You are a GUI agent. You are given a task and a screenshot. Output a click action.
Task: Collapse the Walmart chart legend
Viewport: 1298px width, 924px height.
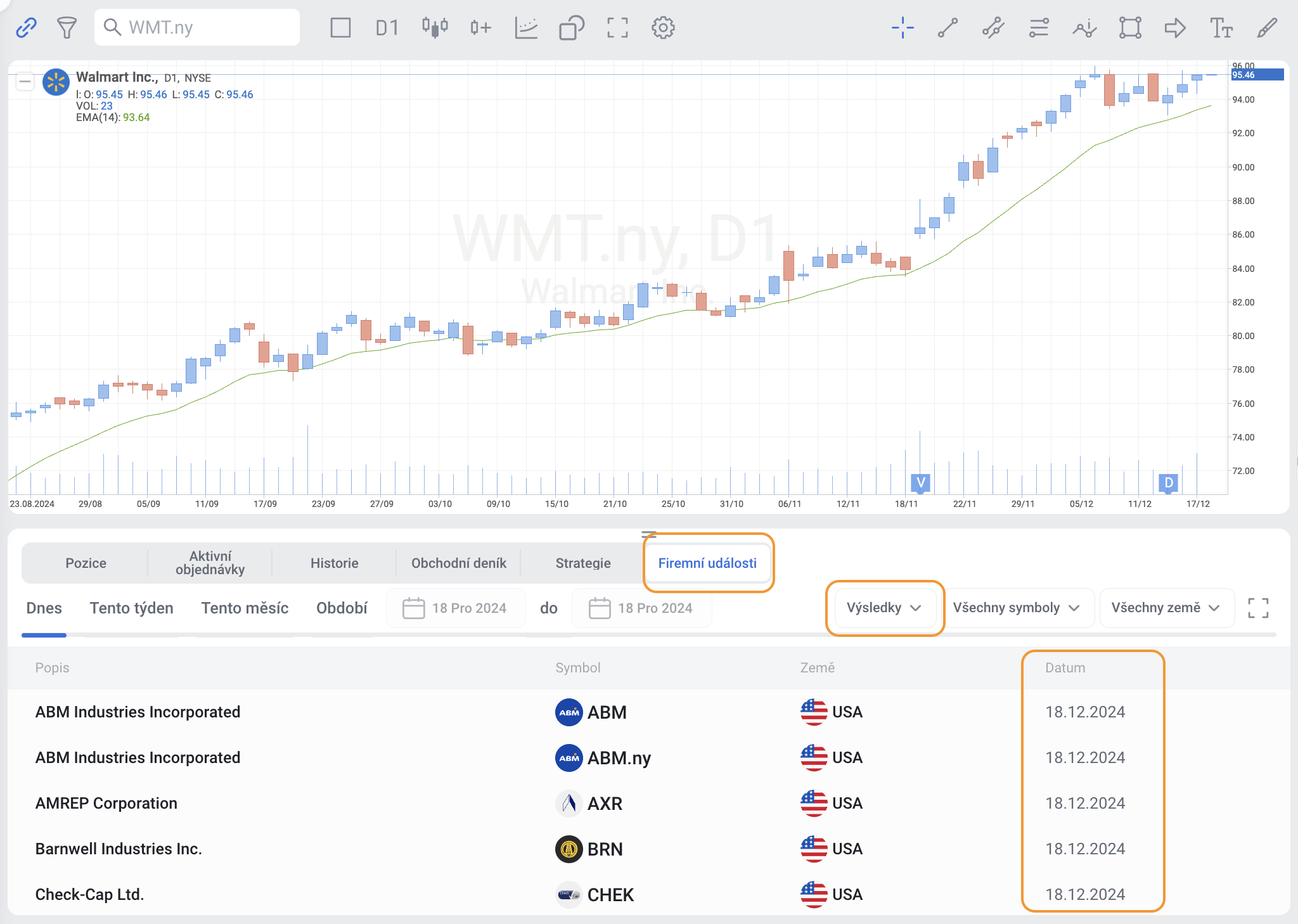coord(25,81)
